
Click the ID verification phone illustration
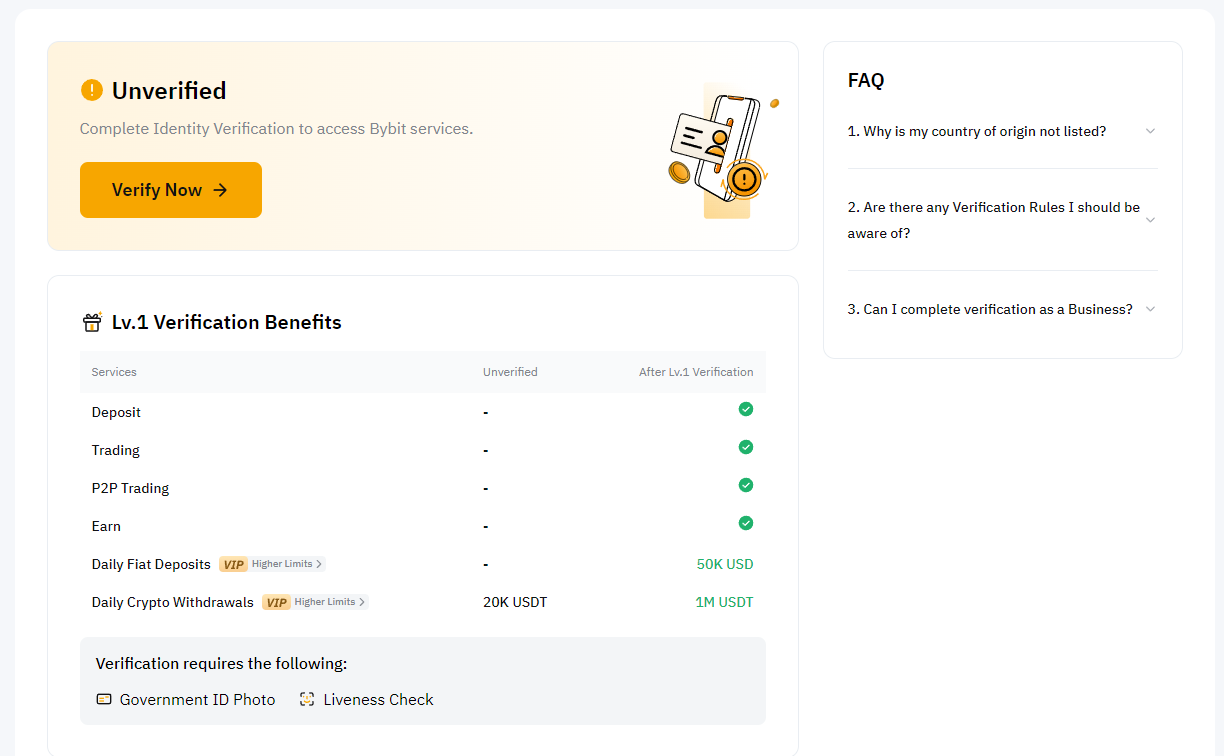720,150
